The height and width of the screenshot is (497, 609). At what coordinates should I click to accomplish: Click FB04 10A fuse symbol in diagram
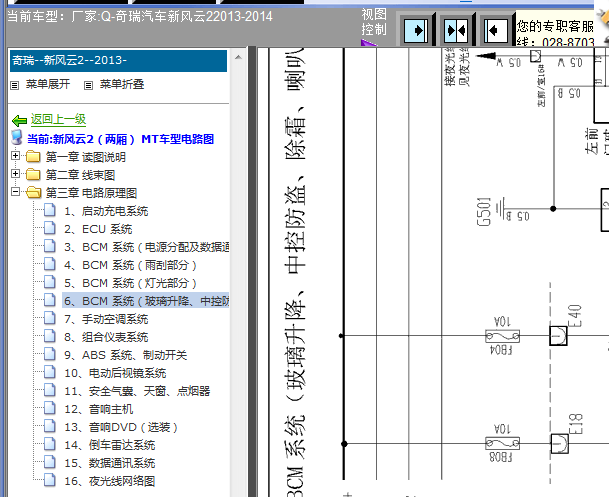pos(502,336)
